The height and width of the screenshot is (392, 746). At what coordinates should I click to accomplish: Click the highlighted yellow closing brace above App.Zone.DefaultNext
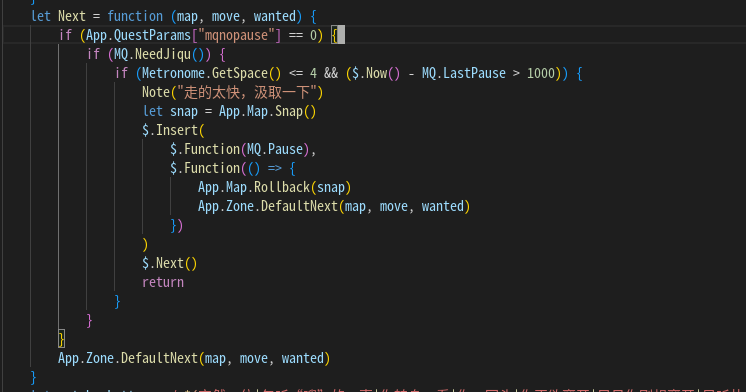[61, 339]
